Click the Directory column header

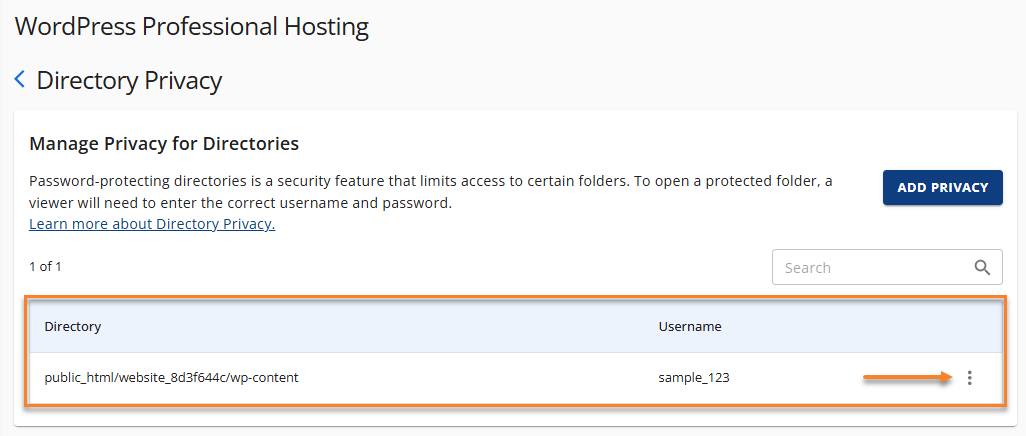[x=73, y=326]
